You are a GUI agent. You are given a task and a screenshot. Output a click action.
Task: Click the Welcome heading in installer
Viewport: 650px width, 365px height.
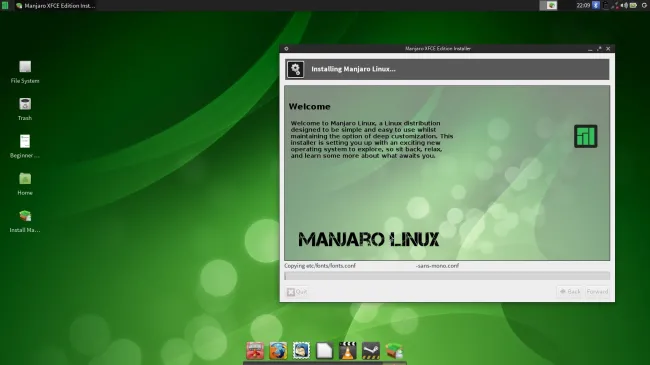tap(309, 107)
